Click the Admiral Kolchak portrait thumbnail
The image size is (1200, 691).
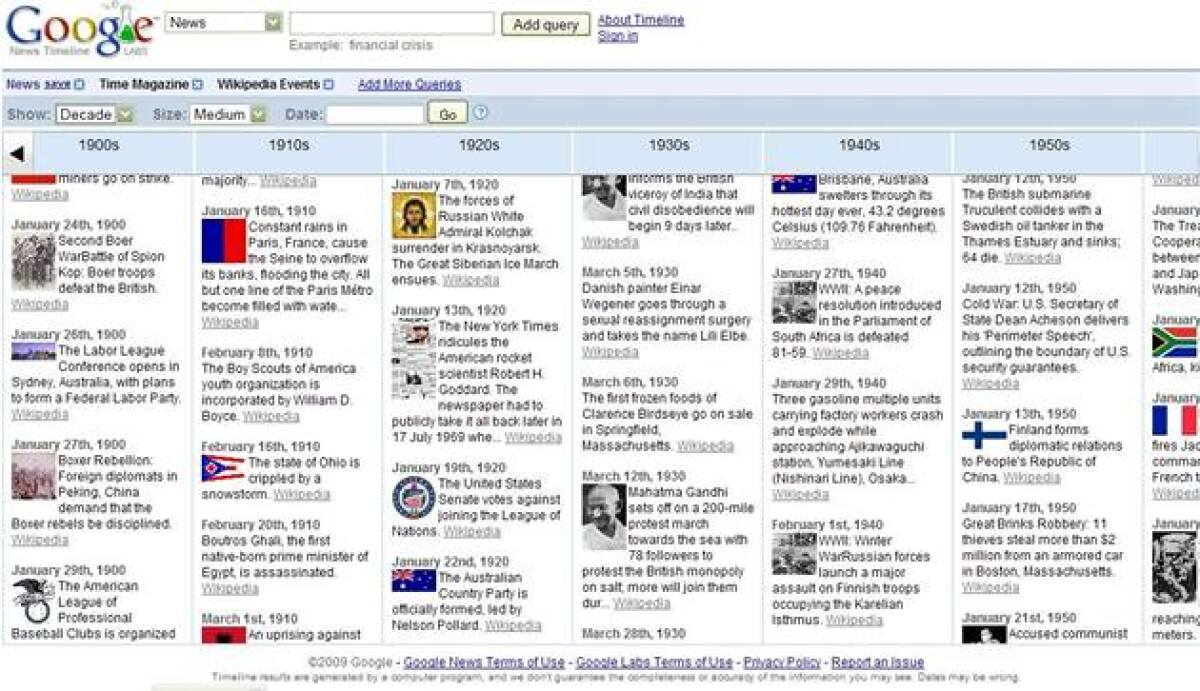(x=413, y=216)
